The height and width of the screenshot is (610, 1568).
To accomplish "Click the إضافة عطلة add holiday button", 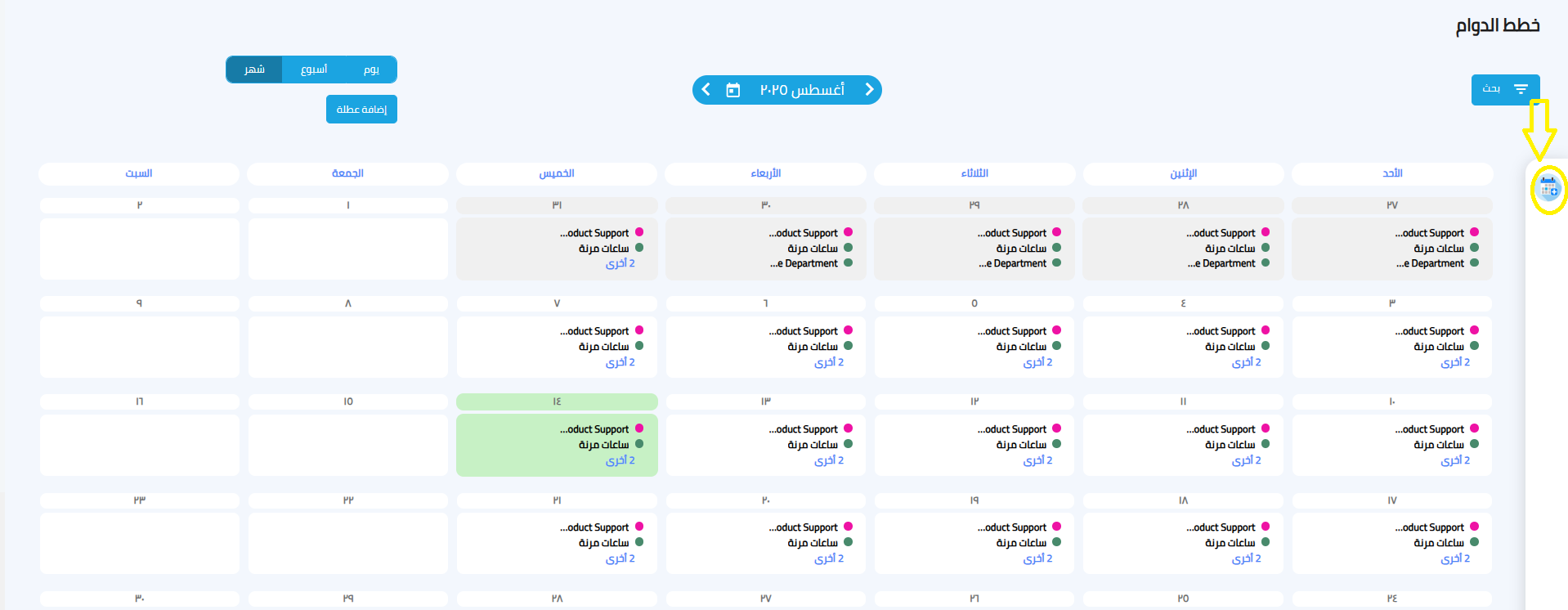I will 361,109.
